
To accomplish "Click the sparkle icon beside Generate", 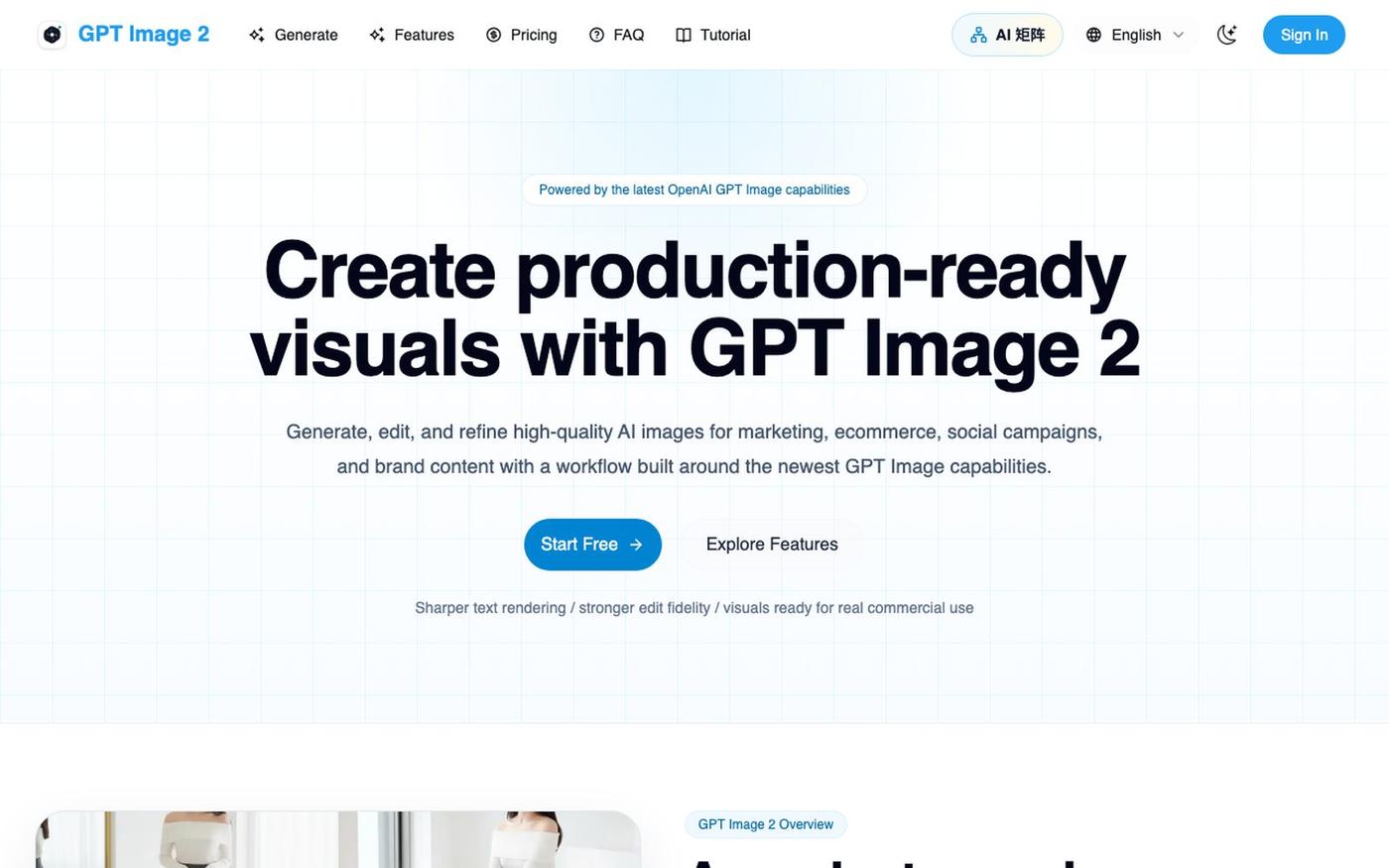I will coord(257,35).
